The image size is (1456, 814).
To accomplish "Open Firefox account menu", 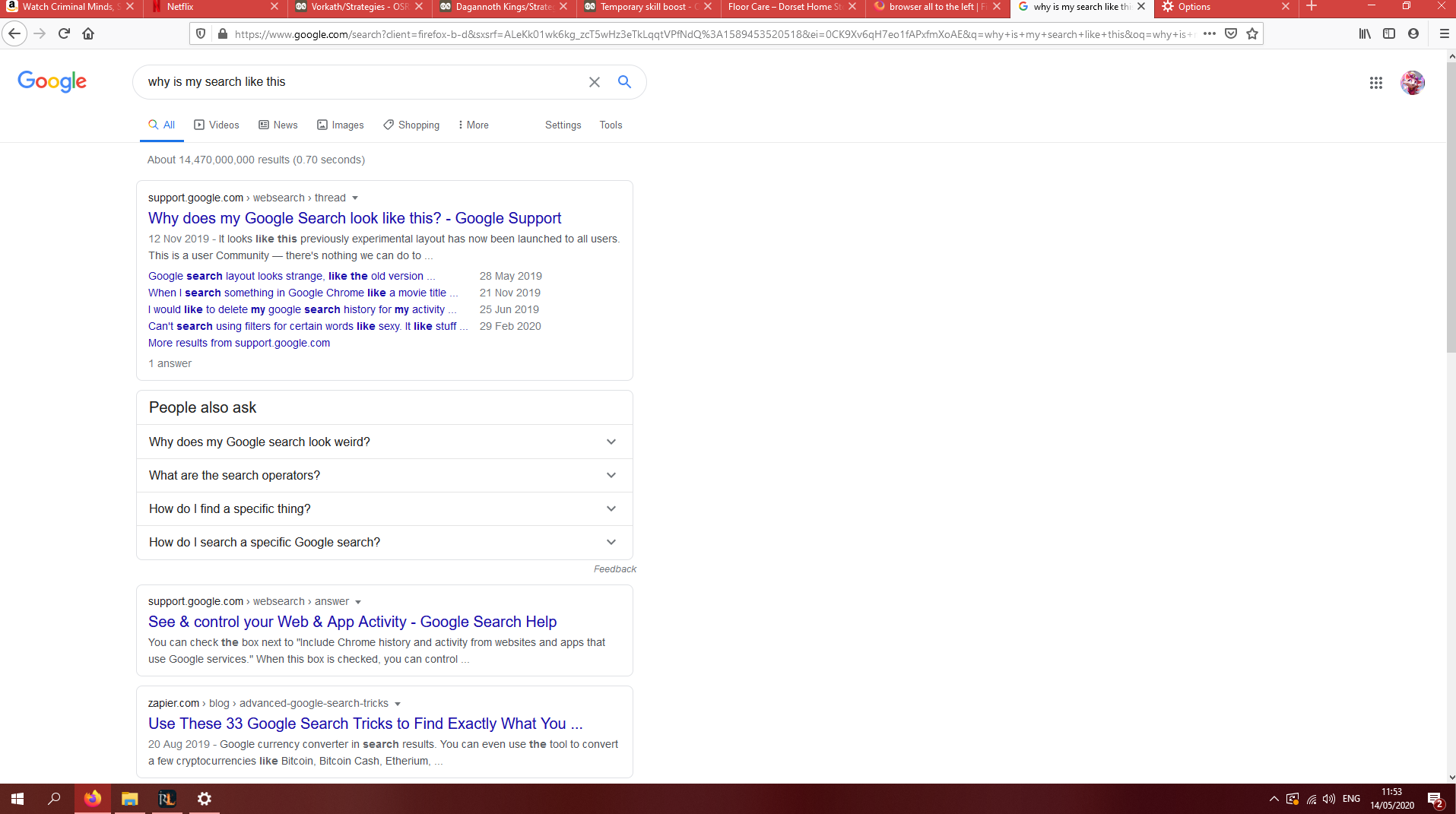I will 1413,33.
